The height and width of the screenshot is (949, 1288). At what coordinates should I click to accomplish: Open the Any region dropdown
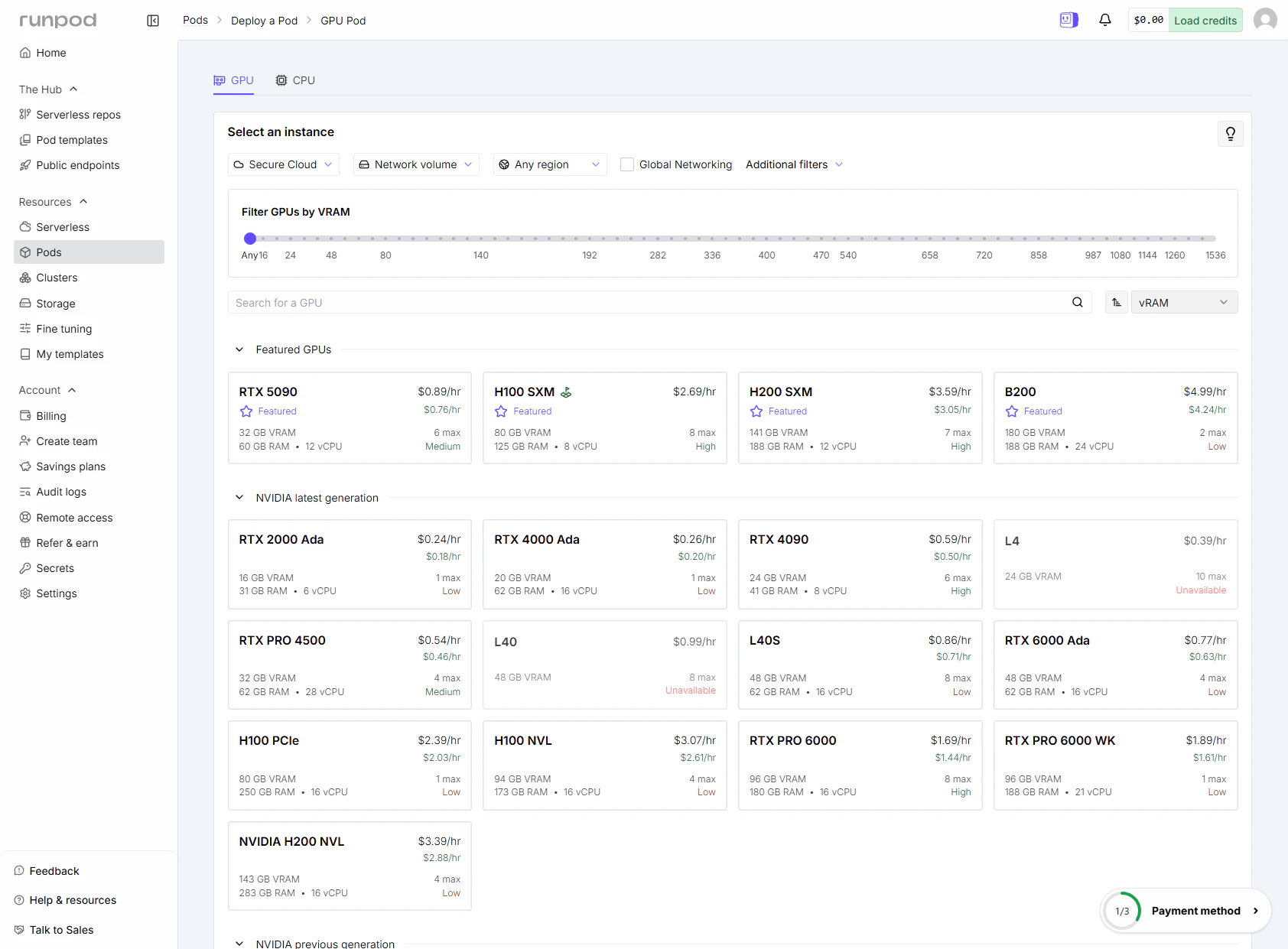click(x=550, y=164)
